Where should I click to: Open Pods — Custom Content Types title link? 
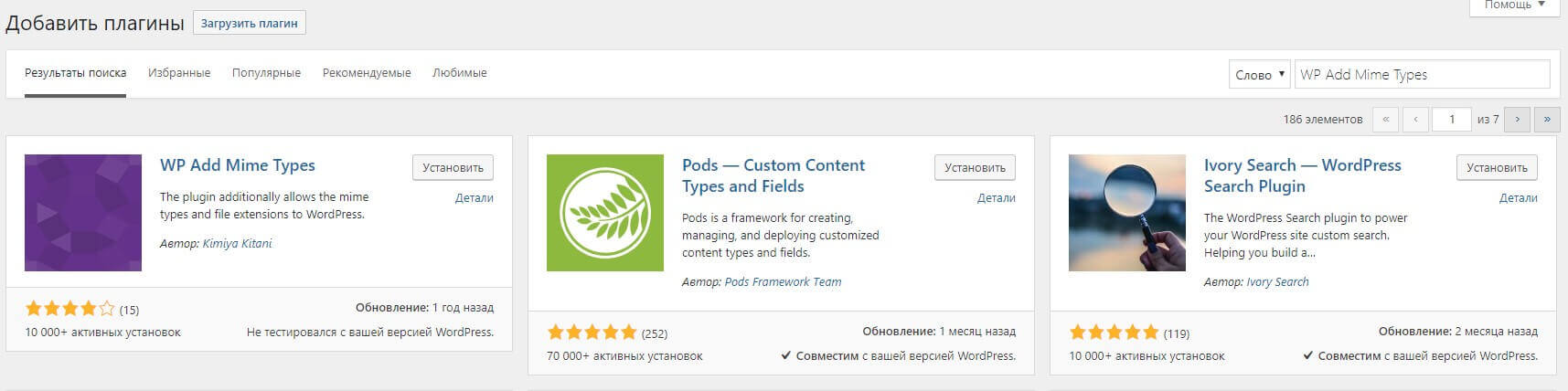tap(773, 175)
